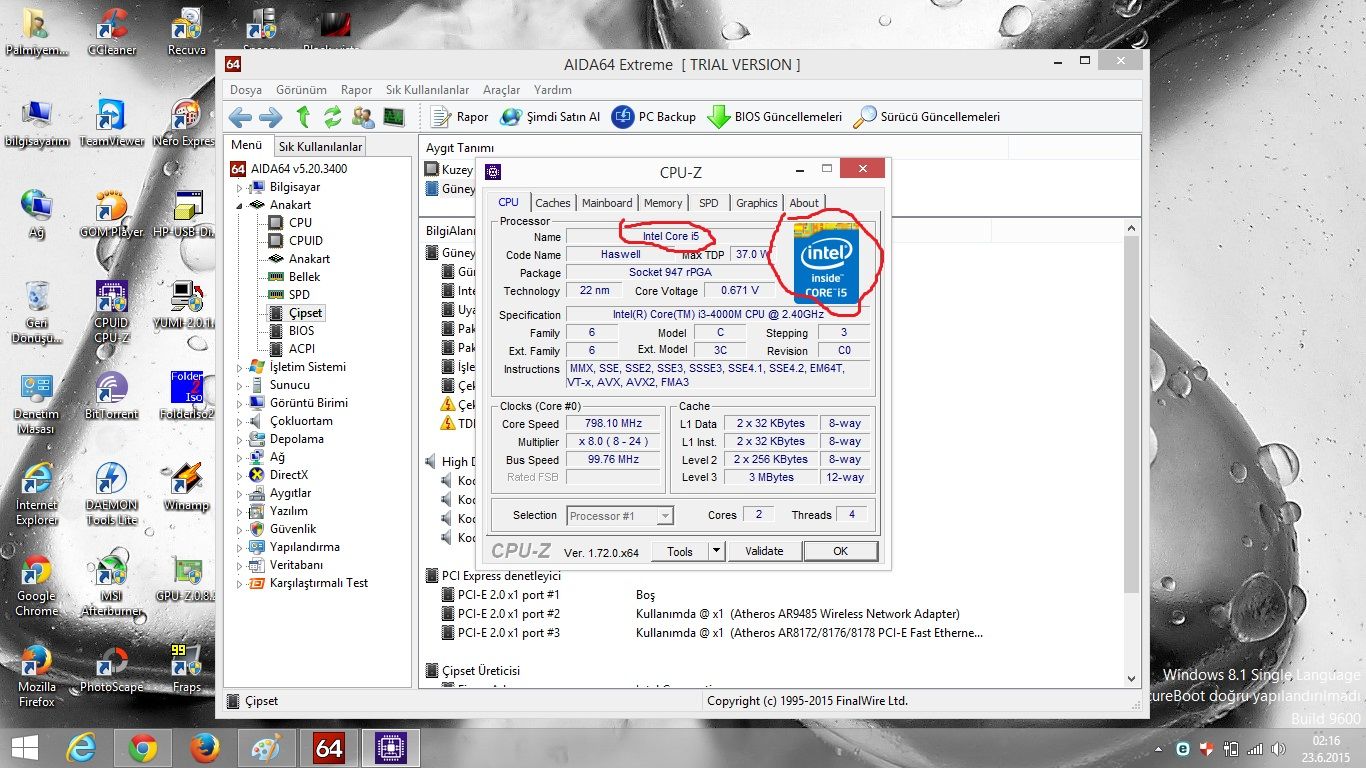Open the BitTorrent desktop shortcut
This screenshot has height=768, width=1366.
[112, 396]
